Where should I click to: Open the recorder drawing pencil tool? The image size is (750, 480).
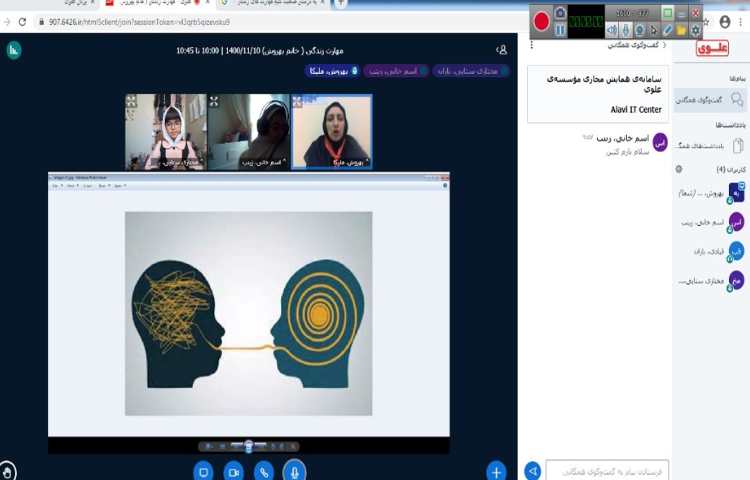click(668, 30)
